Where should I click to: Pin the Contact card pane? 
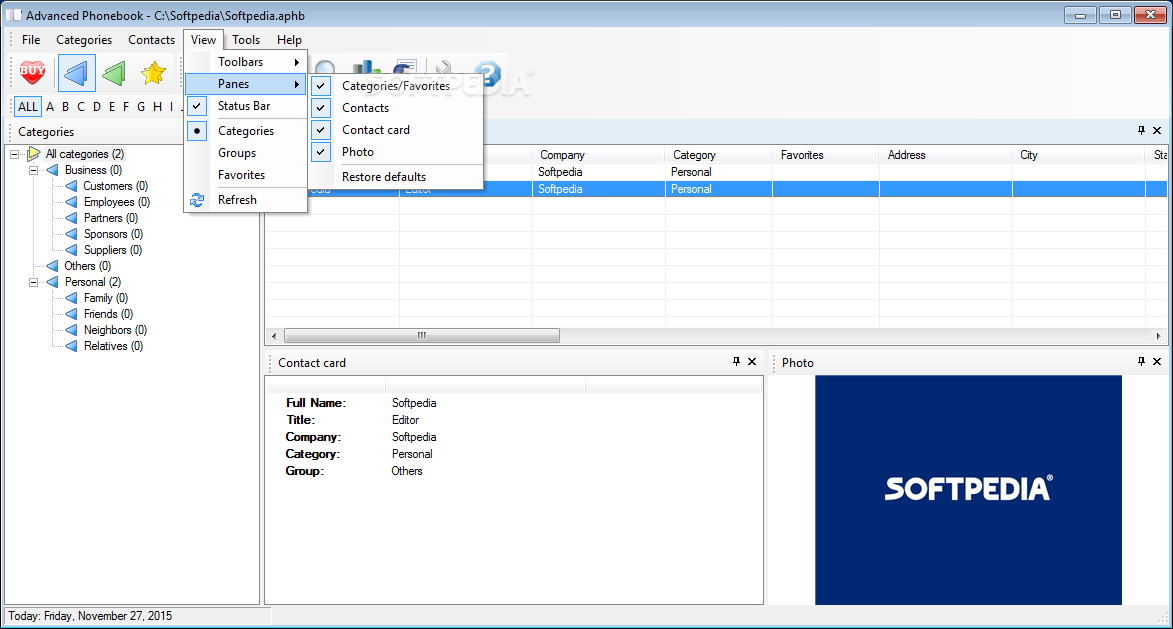pos(736,361)
